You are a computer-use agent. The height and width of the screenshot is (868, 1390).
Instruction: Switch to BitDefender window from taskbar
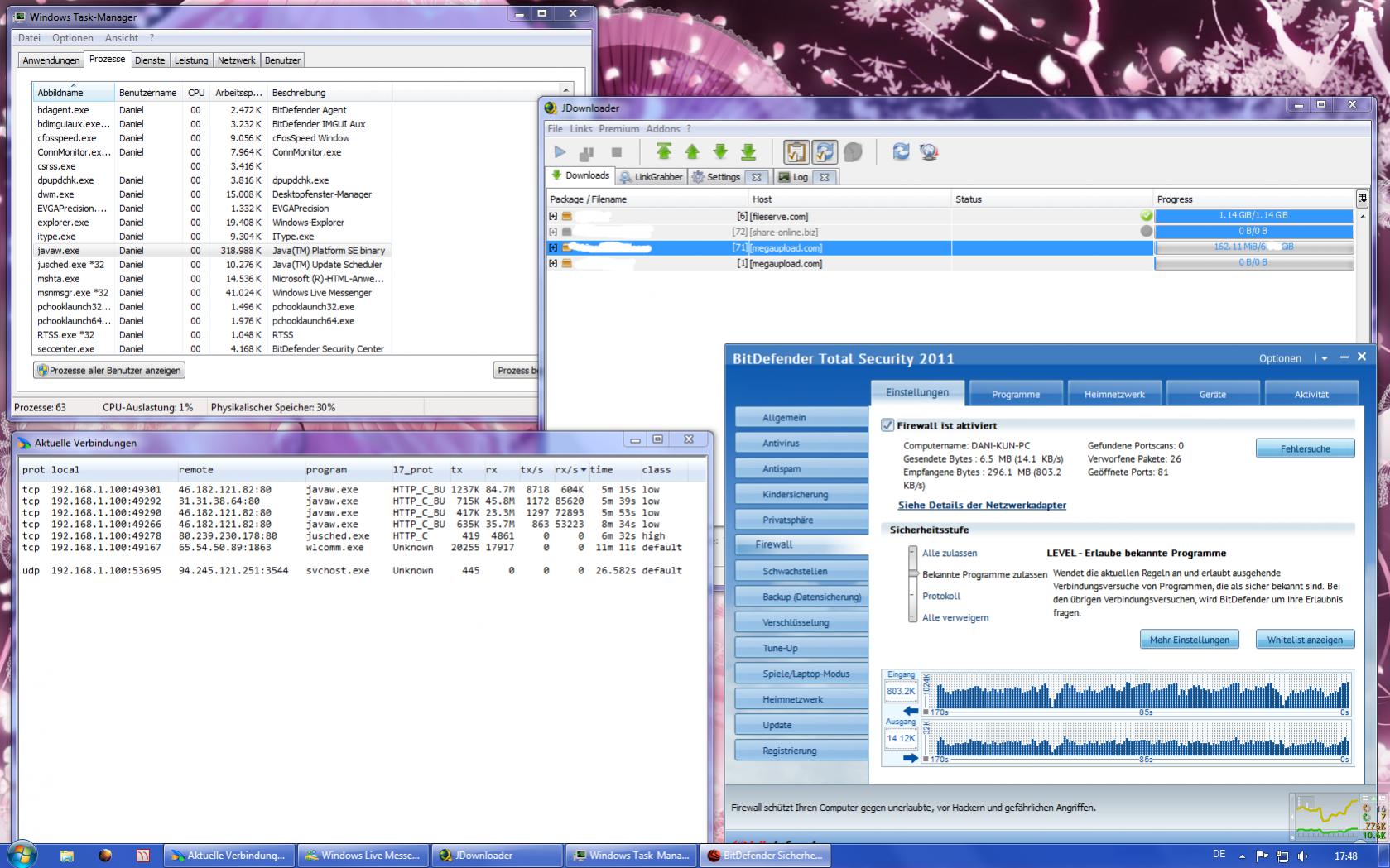click(766, 856)
